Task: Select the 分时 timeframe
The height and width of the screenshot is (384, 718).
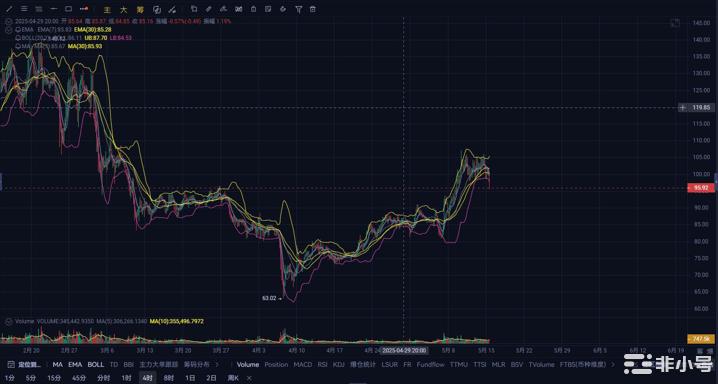Action: [103, 378]
